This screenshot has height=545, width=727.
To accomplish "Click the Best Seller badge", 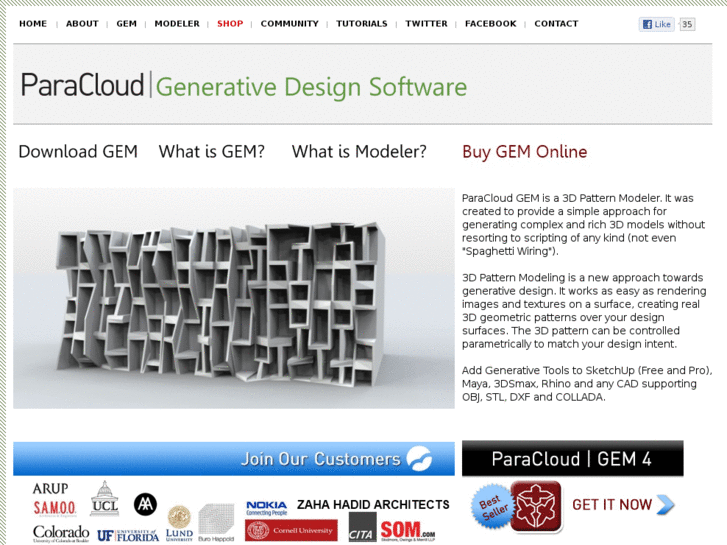I will tap(492, 507).
